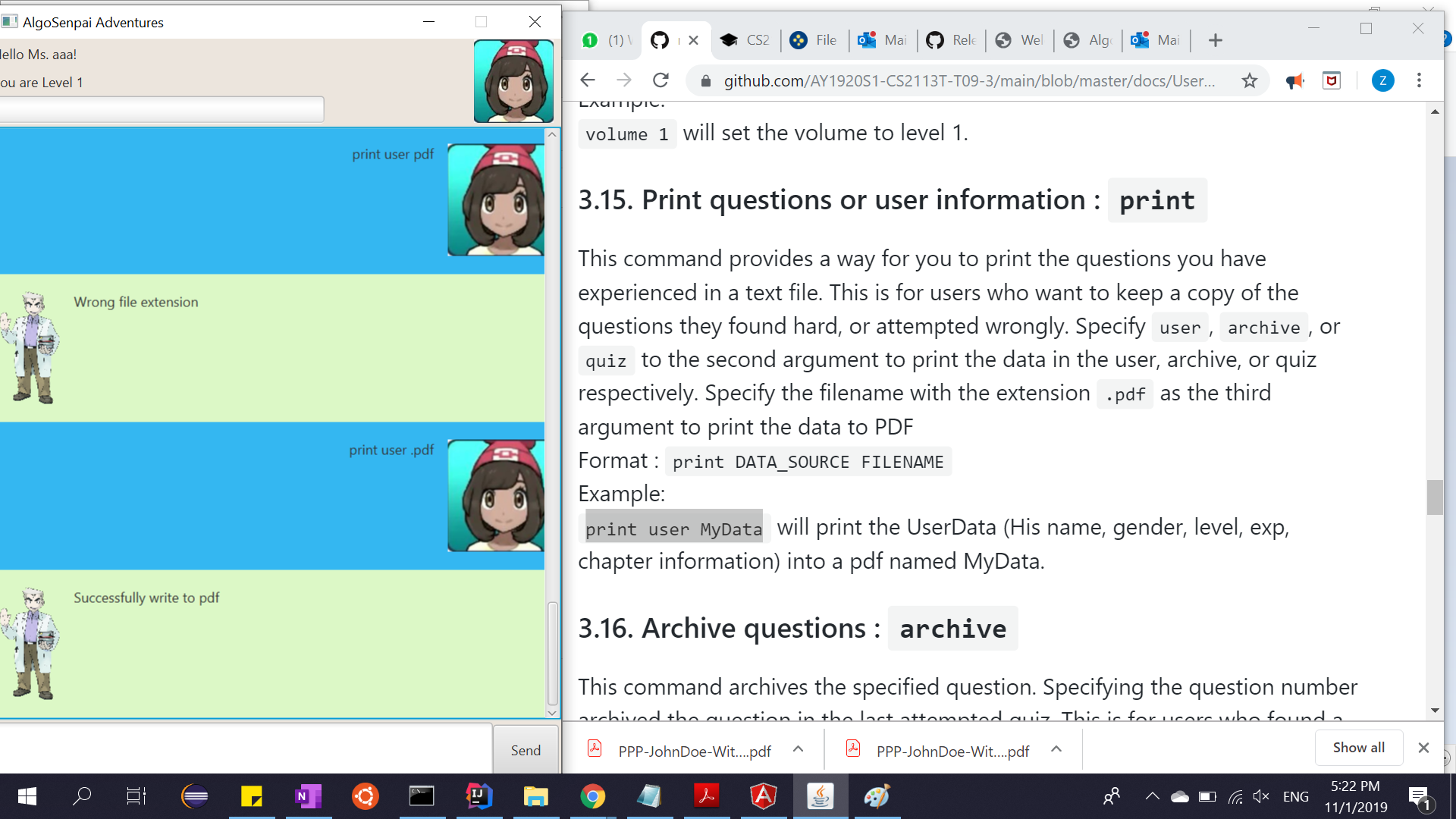Screen dimensions: 1456x819
Task: Click the github.com address bar
Action: [969, 81]
